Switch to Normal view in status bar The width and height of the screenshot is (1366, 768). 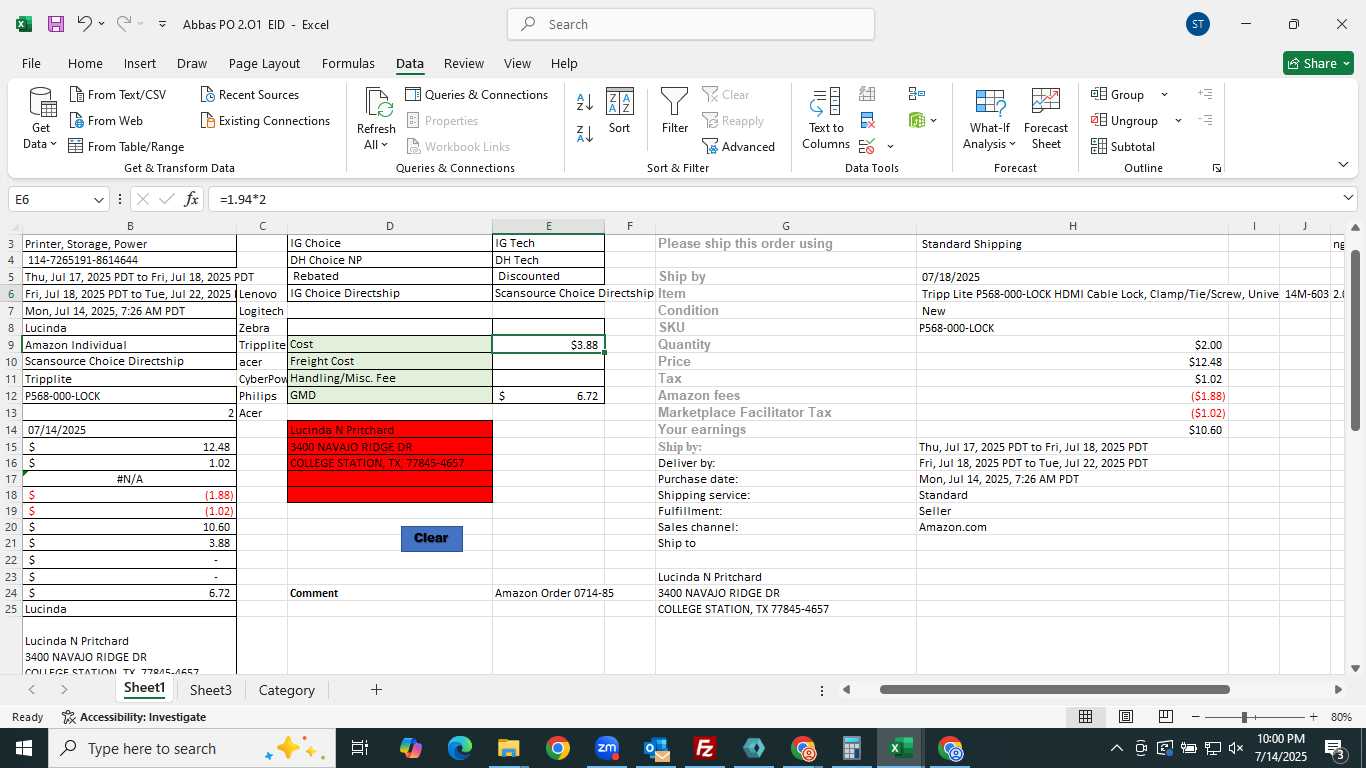tap(1085, 717)
